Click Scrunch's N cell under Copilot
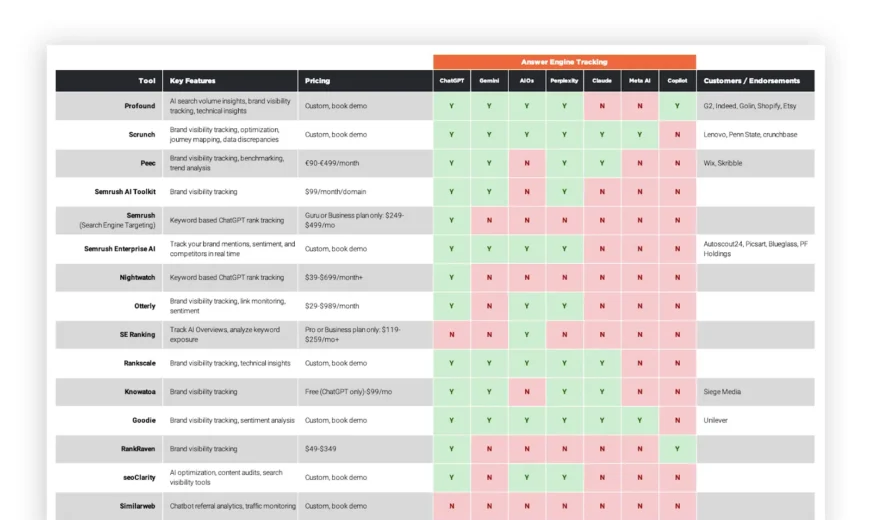Image resolution: width=870 pixels, height=520 pixels. point(677,134)
